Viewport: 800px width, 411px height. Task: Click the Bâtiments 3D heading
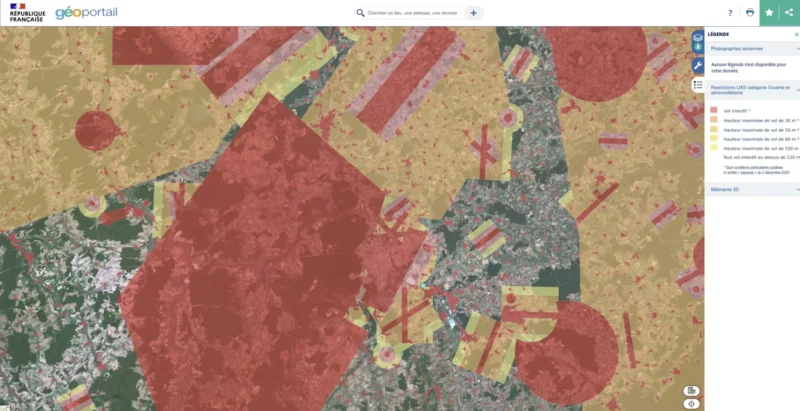724,189
